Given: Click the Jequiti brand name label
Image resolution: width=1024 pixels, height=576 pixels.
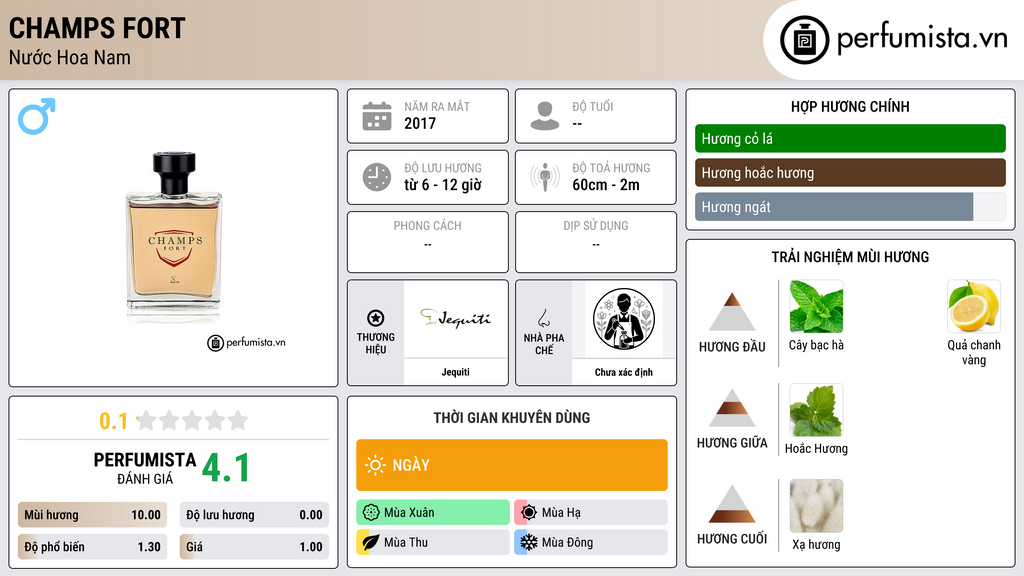Looking at the screenshot, I should (x=455, y=372).
